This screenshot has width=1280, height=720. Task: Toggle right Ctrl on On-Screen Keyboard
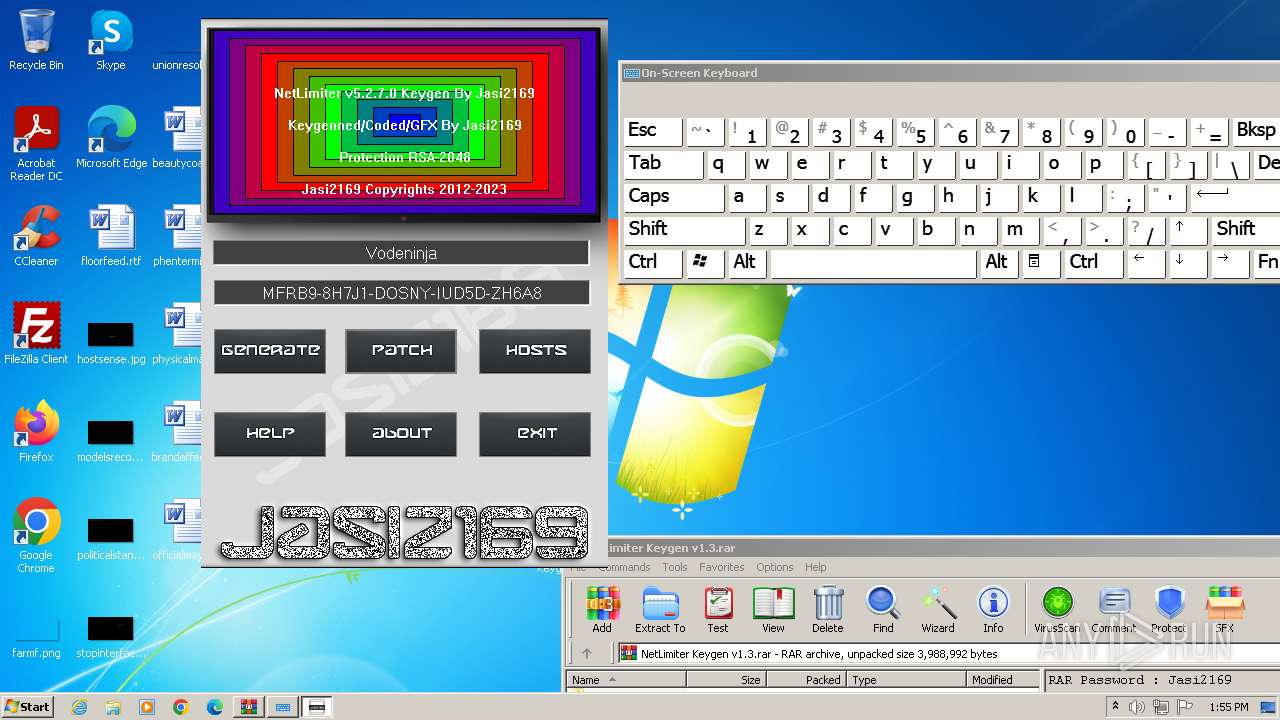tap(1093, 263)
